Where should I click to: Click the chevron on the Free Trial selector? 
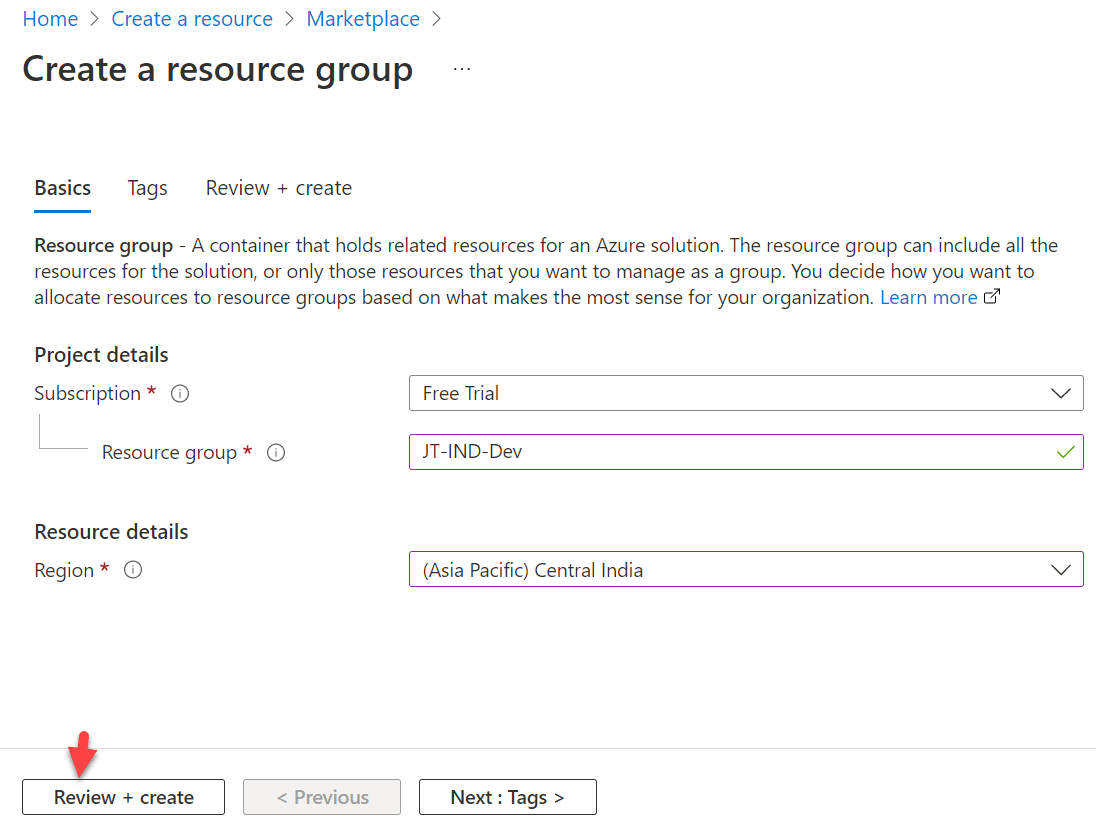pos(1061,393)
